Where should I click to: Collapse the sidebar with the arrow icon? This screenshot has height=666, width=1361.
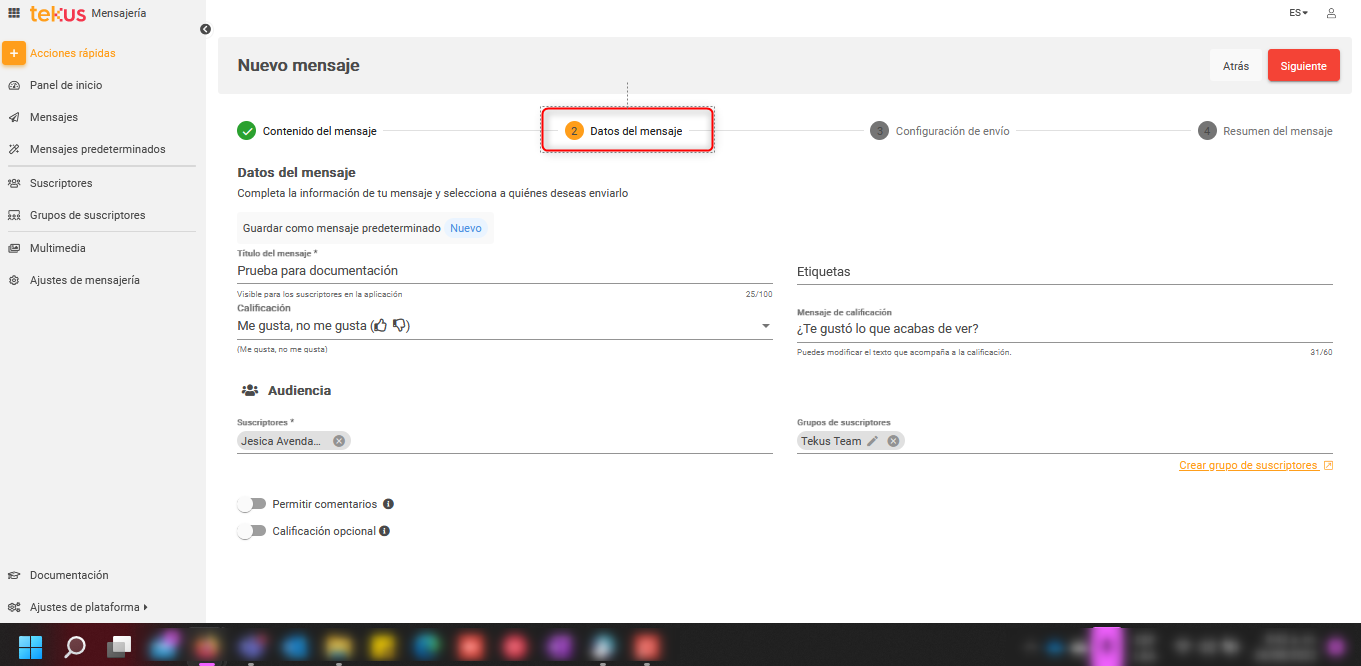pos(205,29)
